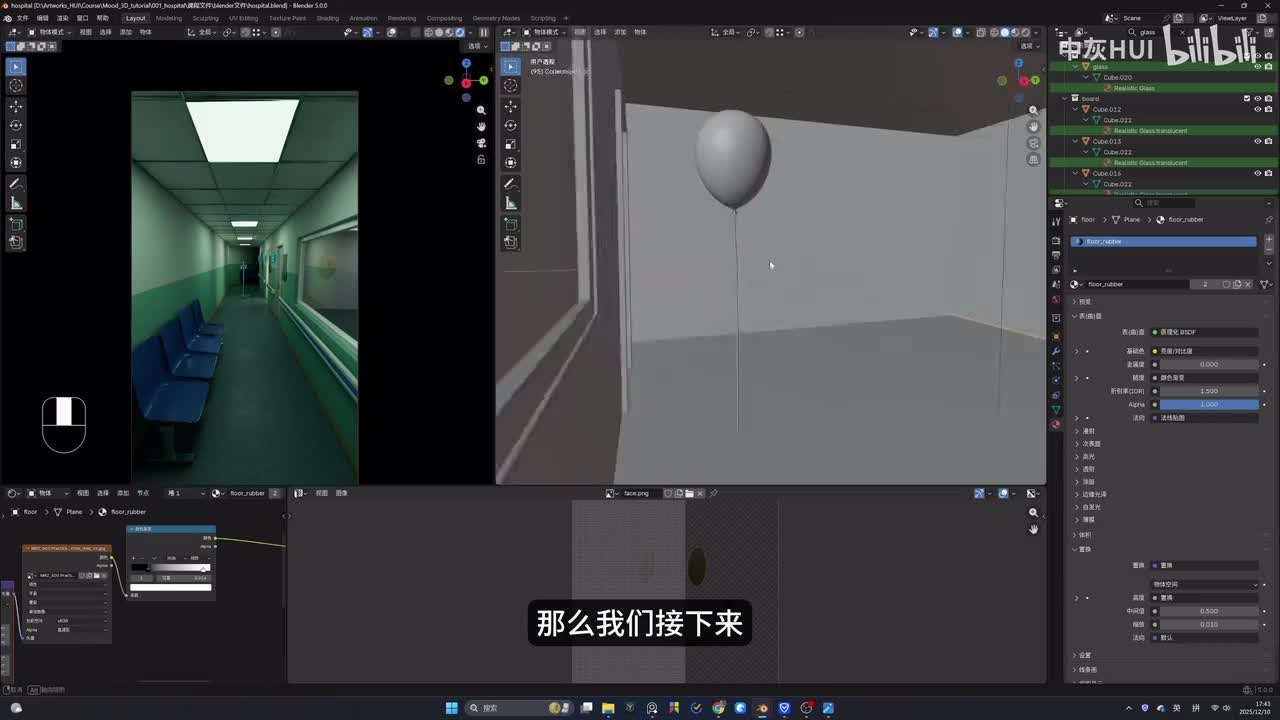The image size is (1280, 720).
Task: Select the Measure tool in left viewport
Action: (x=16, y=203)
